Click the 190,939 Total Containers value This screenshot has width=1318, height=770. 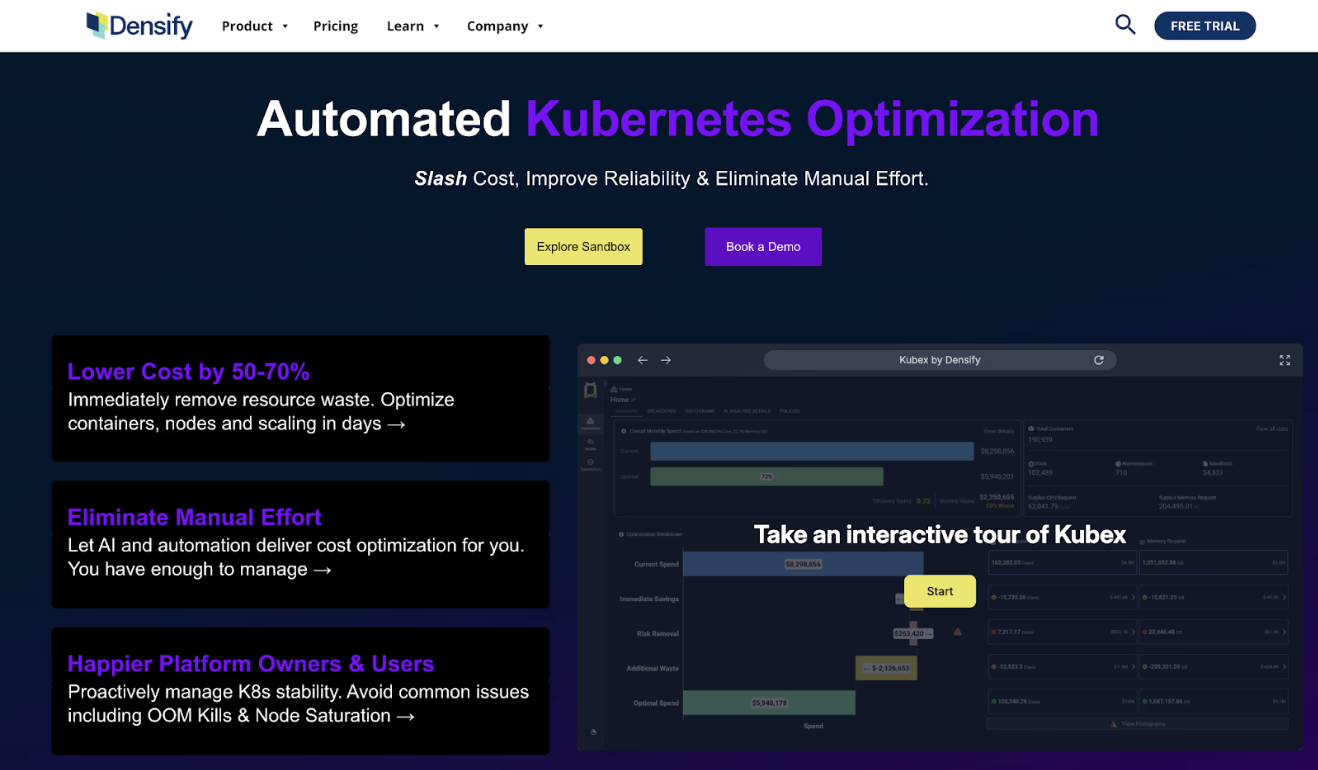[1040, 440]
